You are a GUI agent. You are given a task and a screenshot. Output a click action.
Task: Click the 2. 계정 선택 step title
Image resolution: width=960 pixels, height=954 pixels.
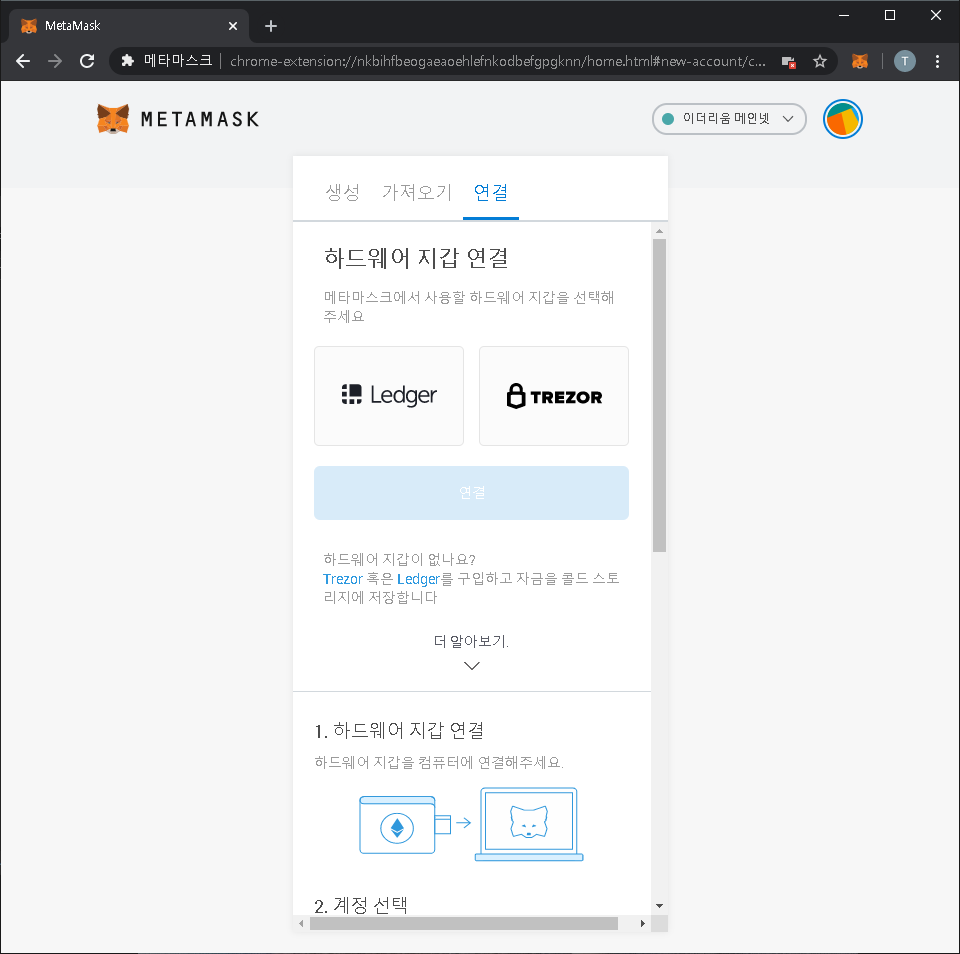361,905
